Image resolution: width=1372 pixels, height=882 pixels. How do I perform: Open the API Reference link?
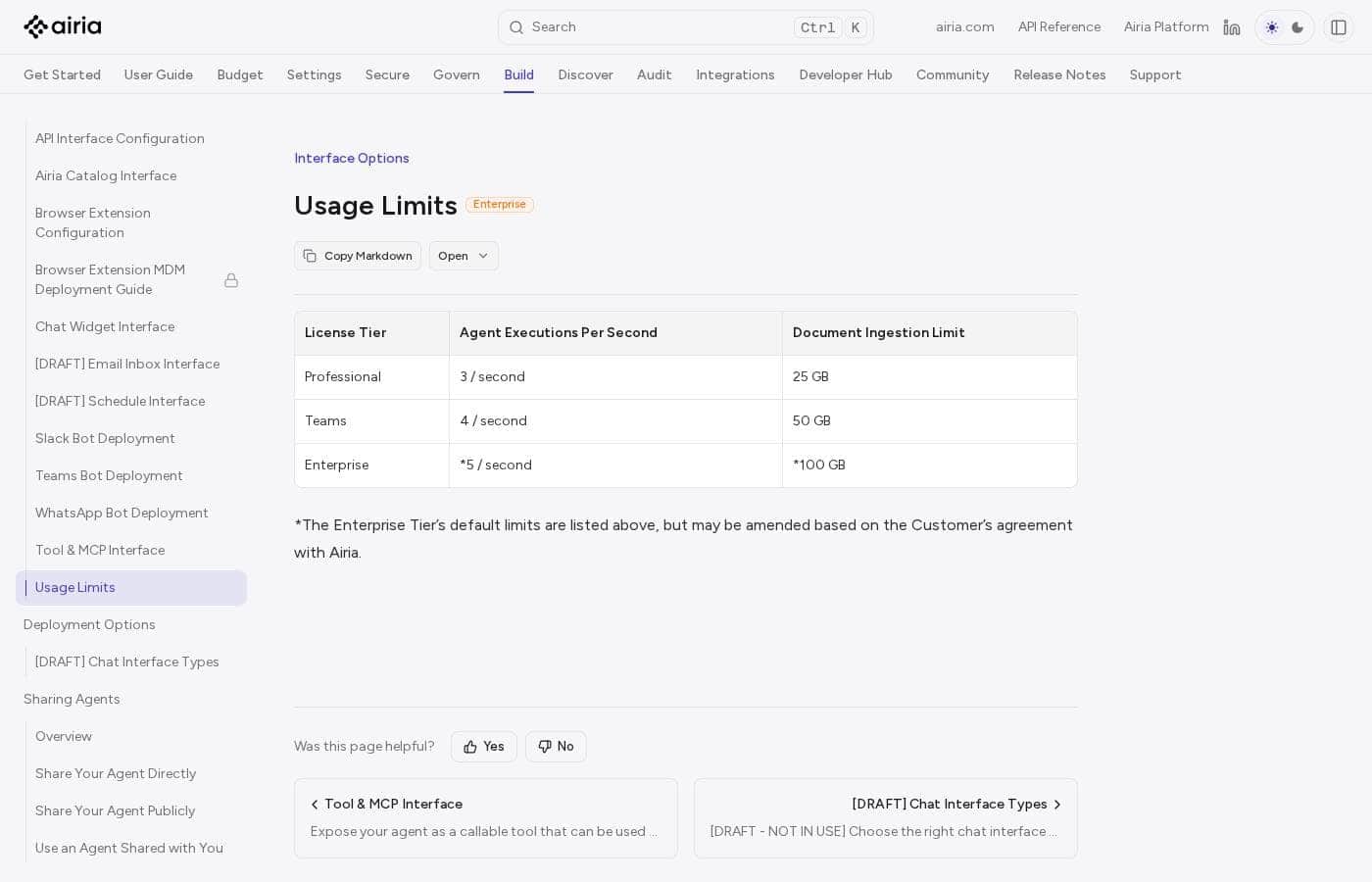point(1059,27)
